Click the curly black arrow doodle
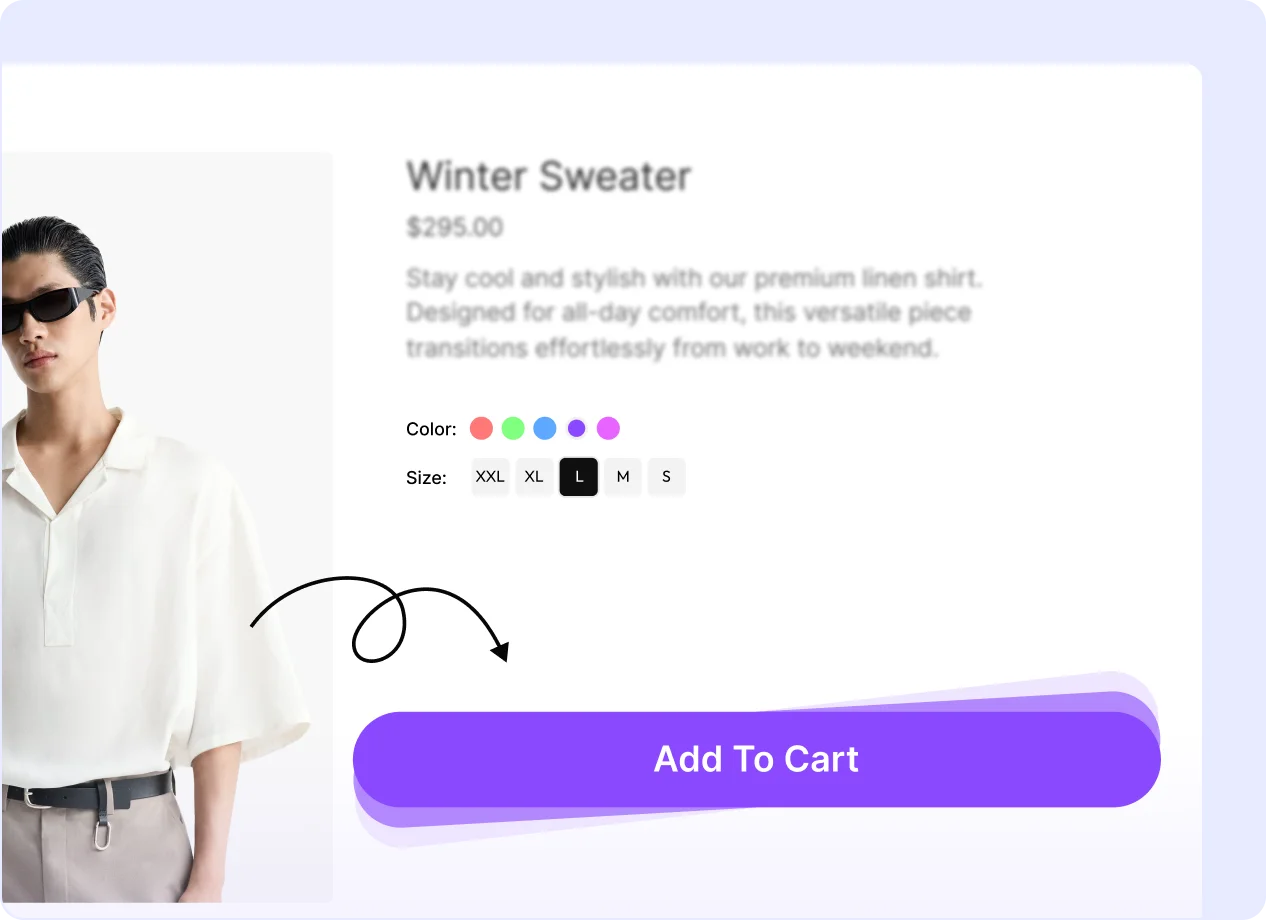Viewport: 1266px width, 920px height. click(x=380, y=619)
